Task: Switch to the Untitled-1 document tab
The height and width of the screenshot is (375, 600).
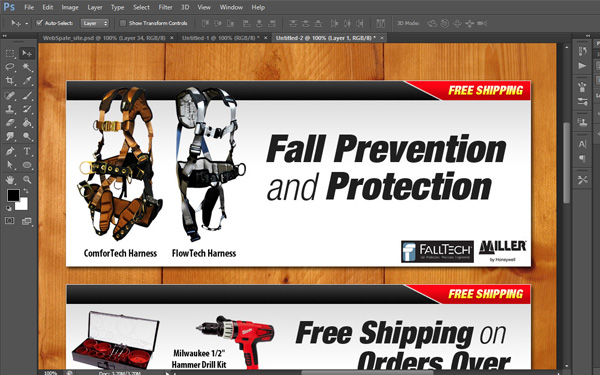Action: coord(220,38)
